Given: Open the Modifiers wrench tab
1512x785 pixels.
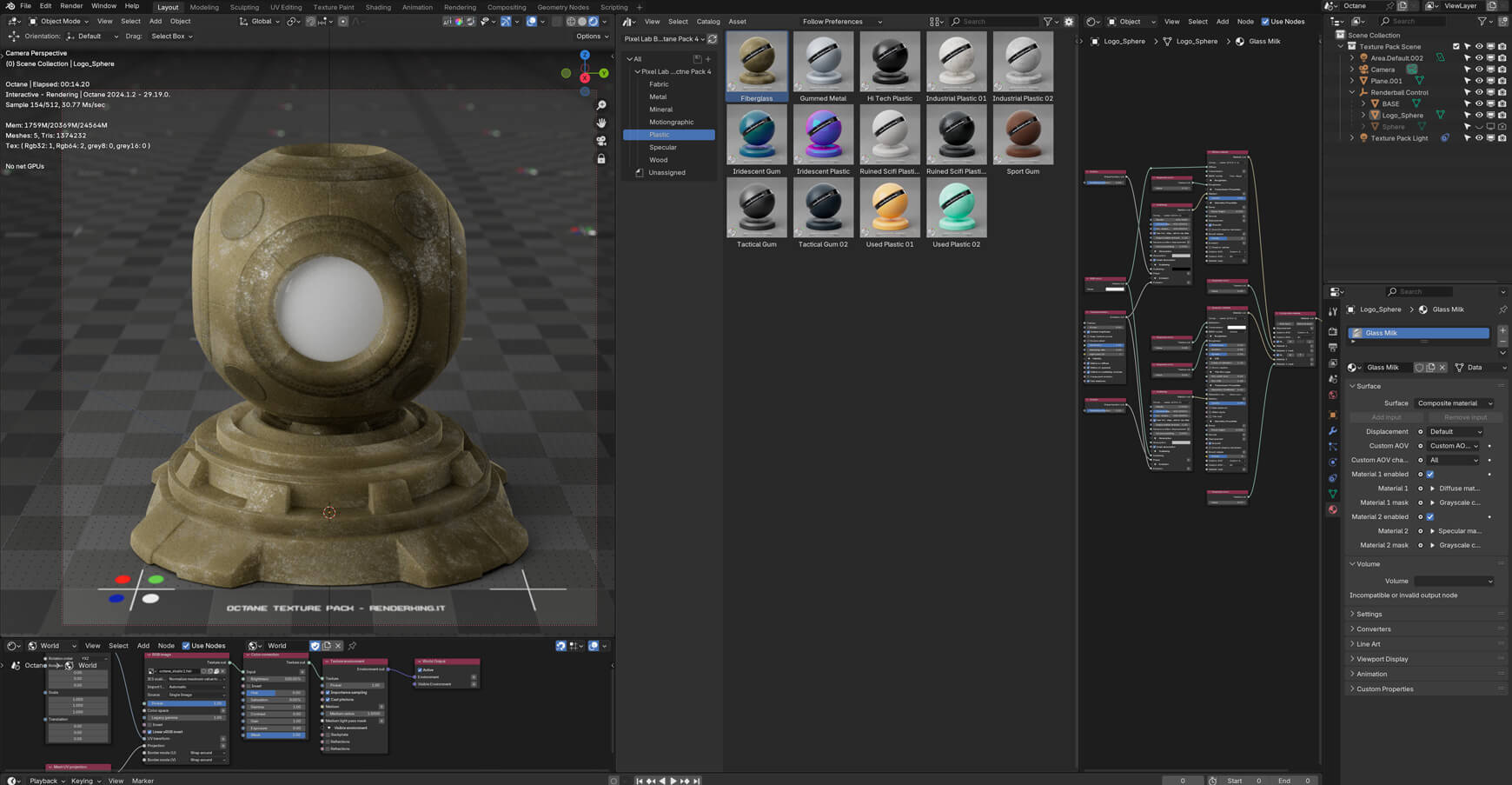Looking at the screenshot, I should [x=1333, y=431].
